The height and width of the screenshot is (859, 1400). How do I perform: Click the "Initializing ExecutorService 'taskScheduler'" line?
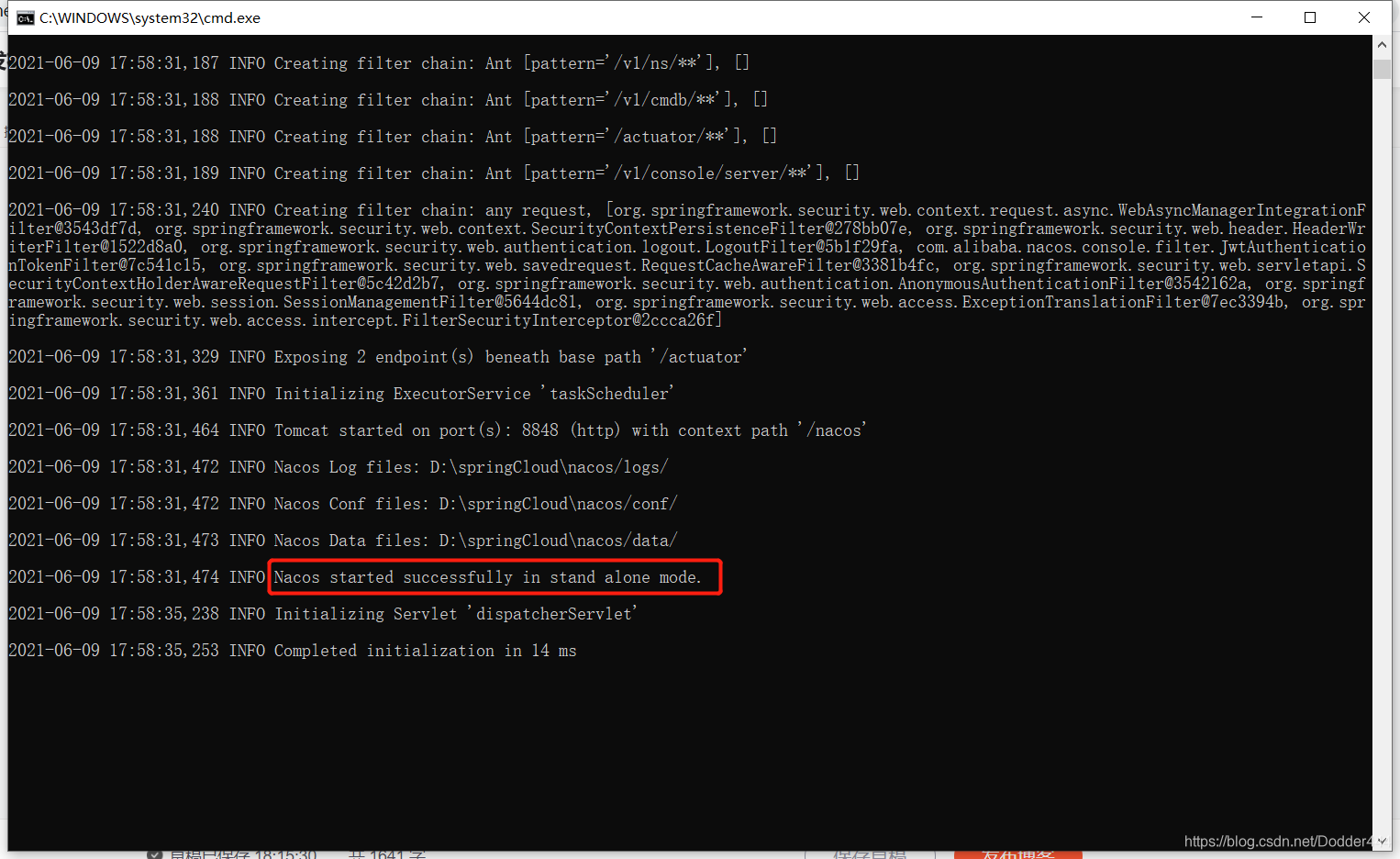pos(341,394)
